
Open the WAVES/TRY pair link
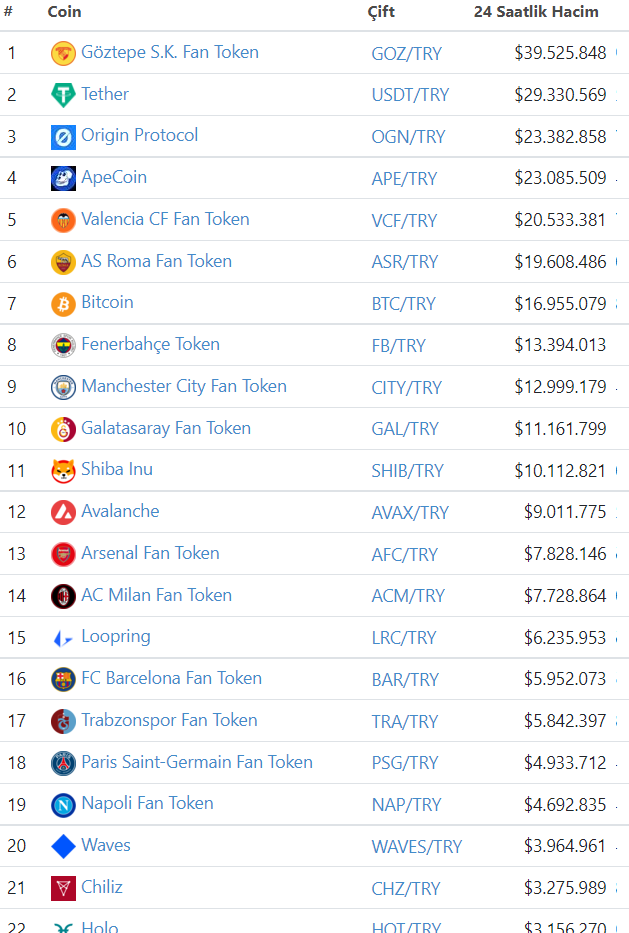416,847
